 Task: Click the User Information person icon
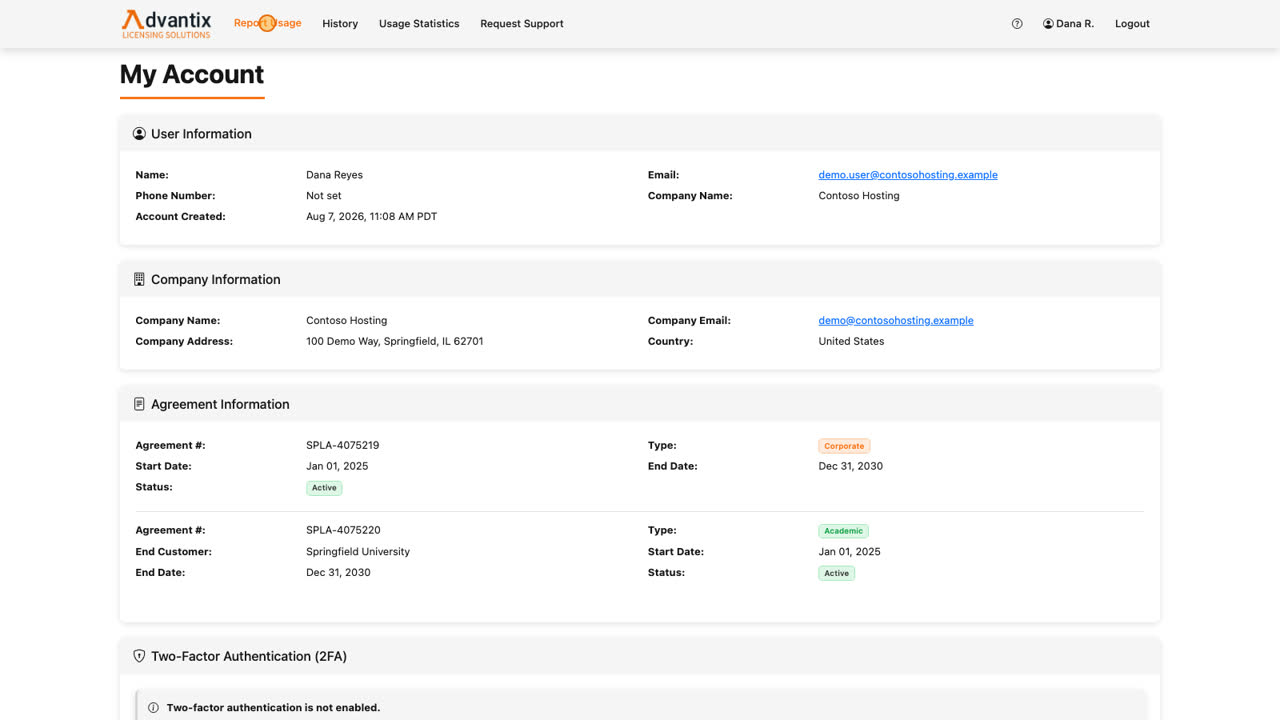click(x=139, y=134)
